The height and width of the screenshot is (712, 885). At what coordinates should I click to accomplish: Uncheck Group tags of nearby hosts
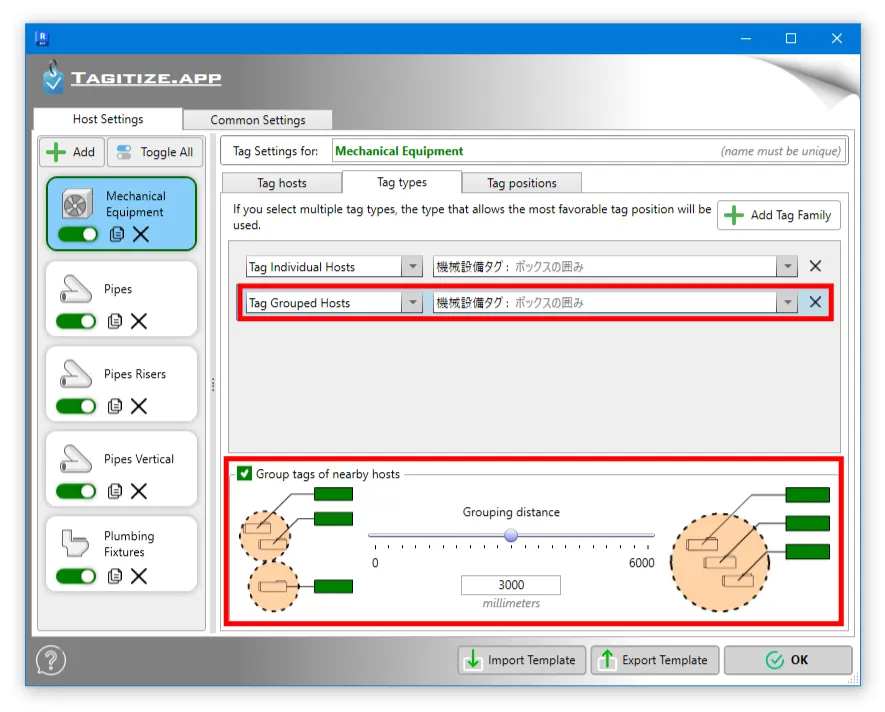coord(245,474)
